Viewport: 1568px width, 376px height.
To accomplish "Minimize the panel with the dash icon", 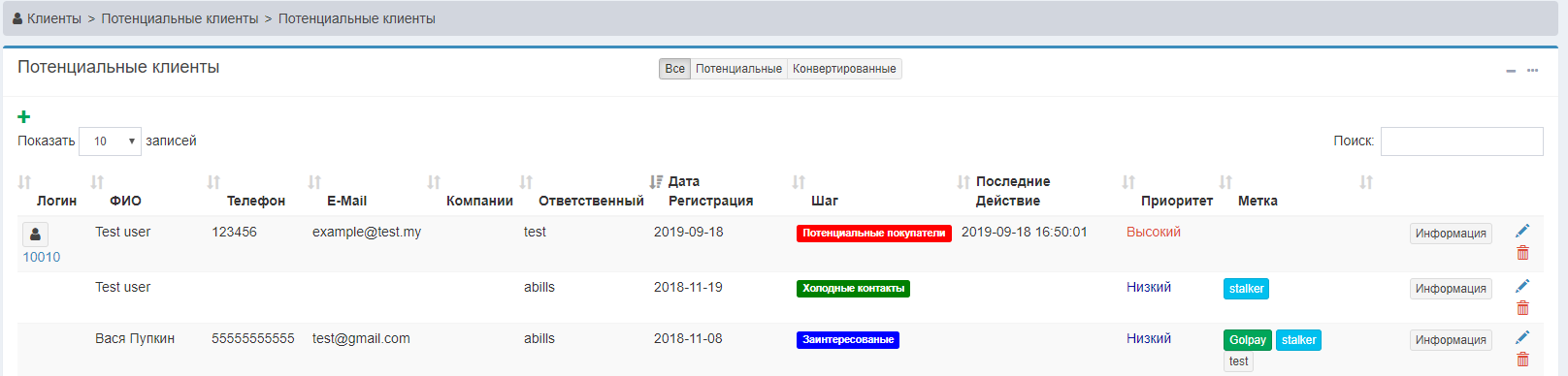I will tap(1511, 71).
